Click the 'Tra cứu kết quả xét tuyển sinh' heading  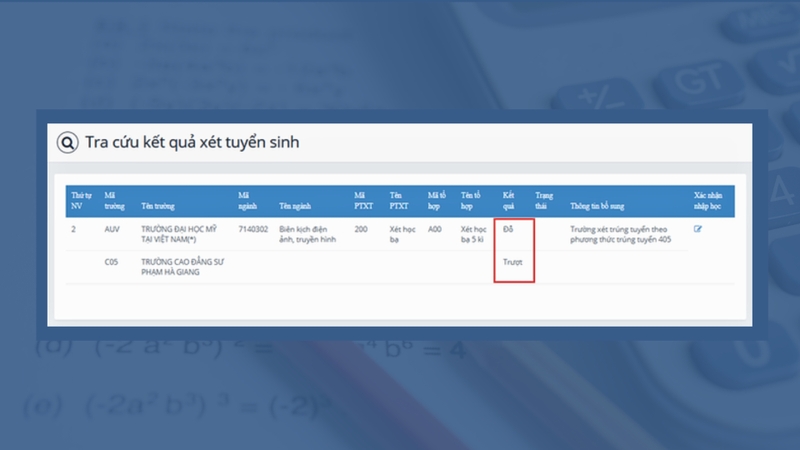click(192, 142)
